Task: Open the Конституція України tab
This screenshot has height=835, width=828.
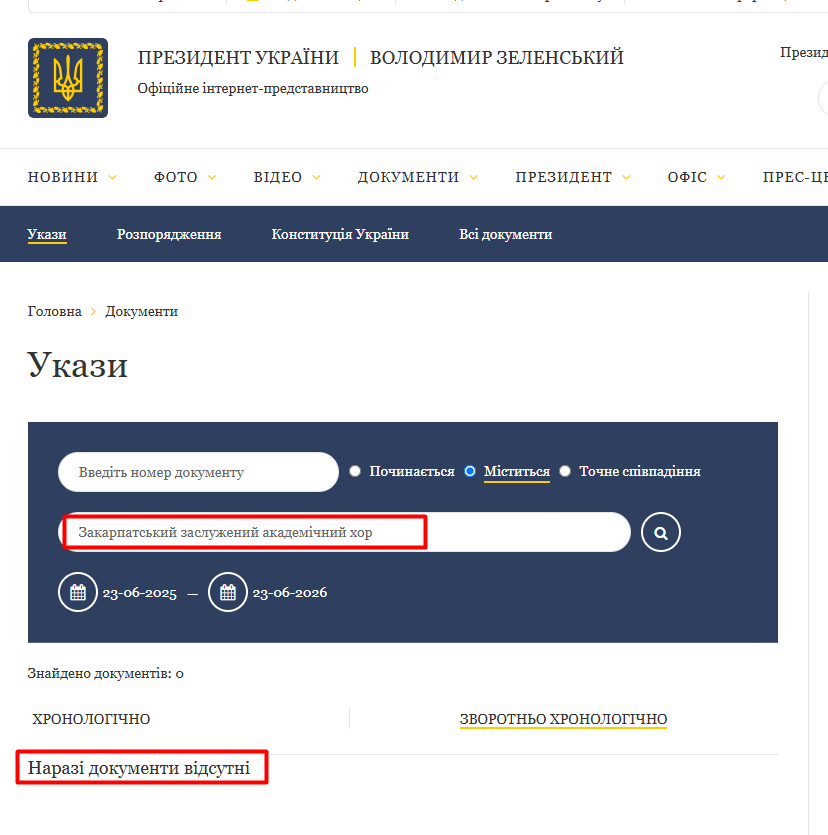Action: click(340, 234)
